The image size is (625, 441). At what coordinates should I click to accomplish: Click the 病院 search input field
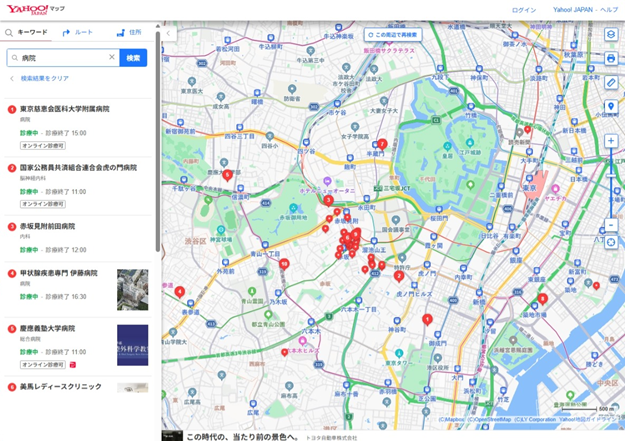click(x=62, y=58)
